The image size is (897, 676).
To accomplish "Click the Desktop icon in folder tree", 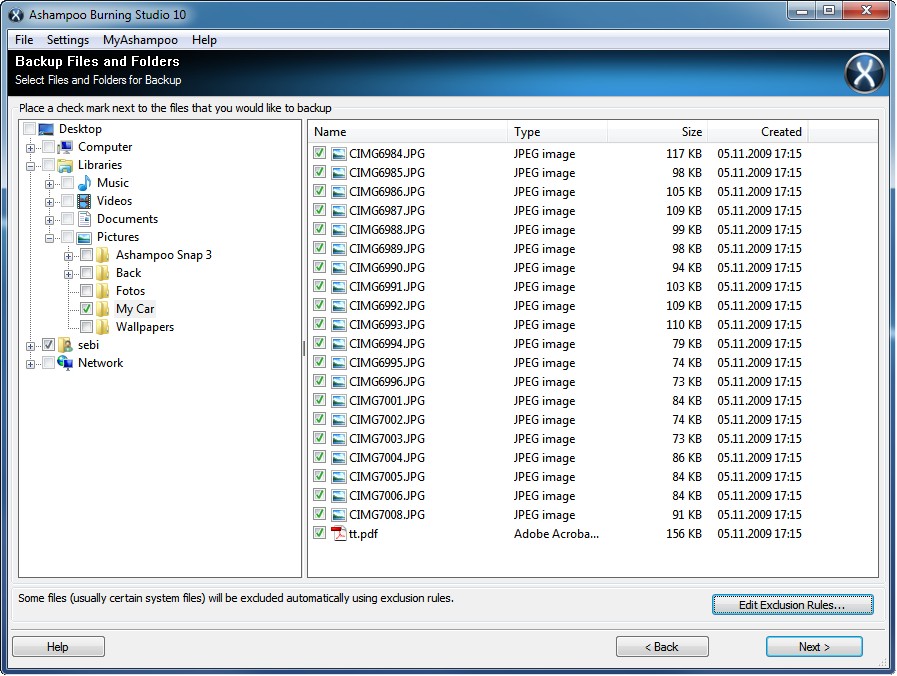I will [x=46, y=129].
